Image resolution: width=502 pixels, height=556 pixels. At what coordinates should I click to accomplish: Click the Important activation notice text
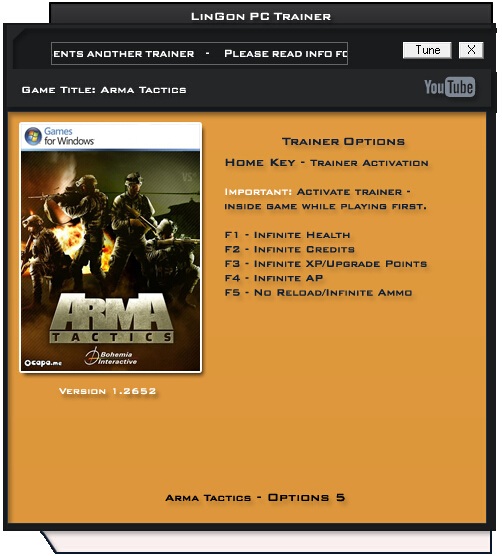[x=325, y=199]
